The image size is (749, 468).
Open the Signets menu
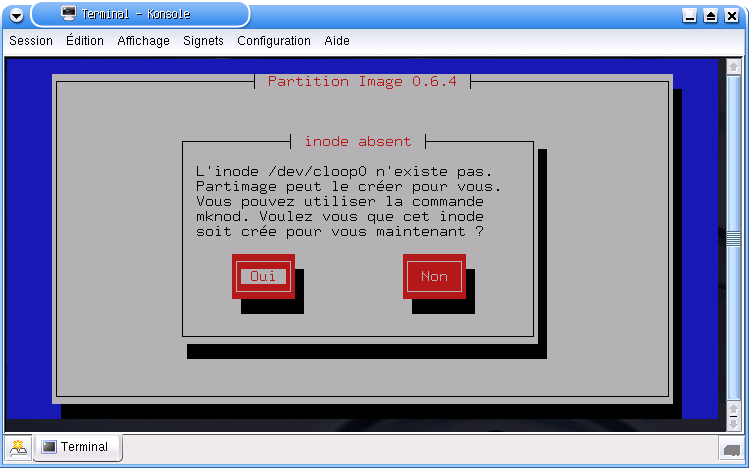click(203, 41)
